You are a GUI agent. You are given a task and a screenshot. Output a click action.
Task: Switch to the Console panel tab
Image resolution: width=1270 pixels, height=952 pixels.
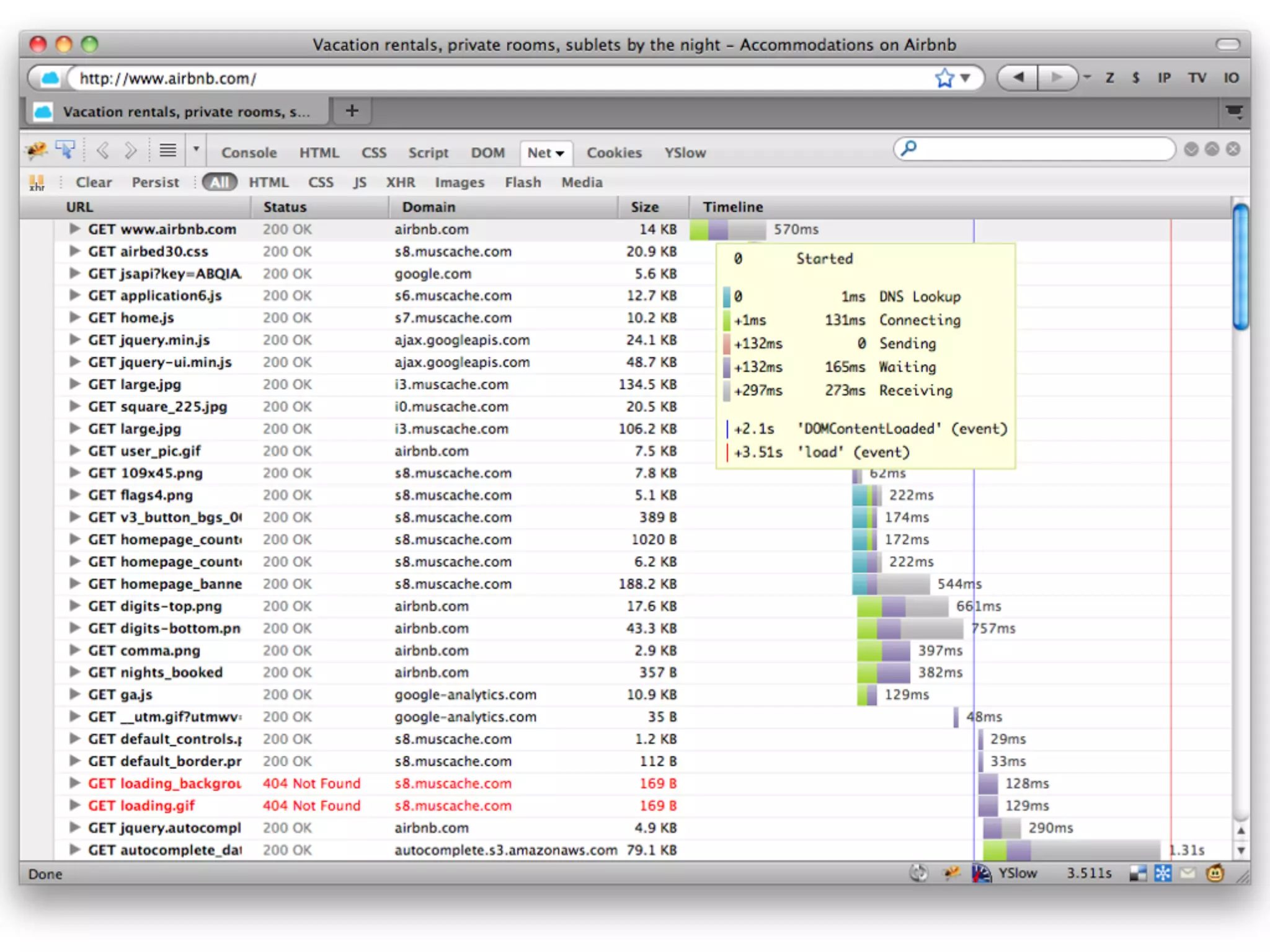(x=249, y=153)
